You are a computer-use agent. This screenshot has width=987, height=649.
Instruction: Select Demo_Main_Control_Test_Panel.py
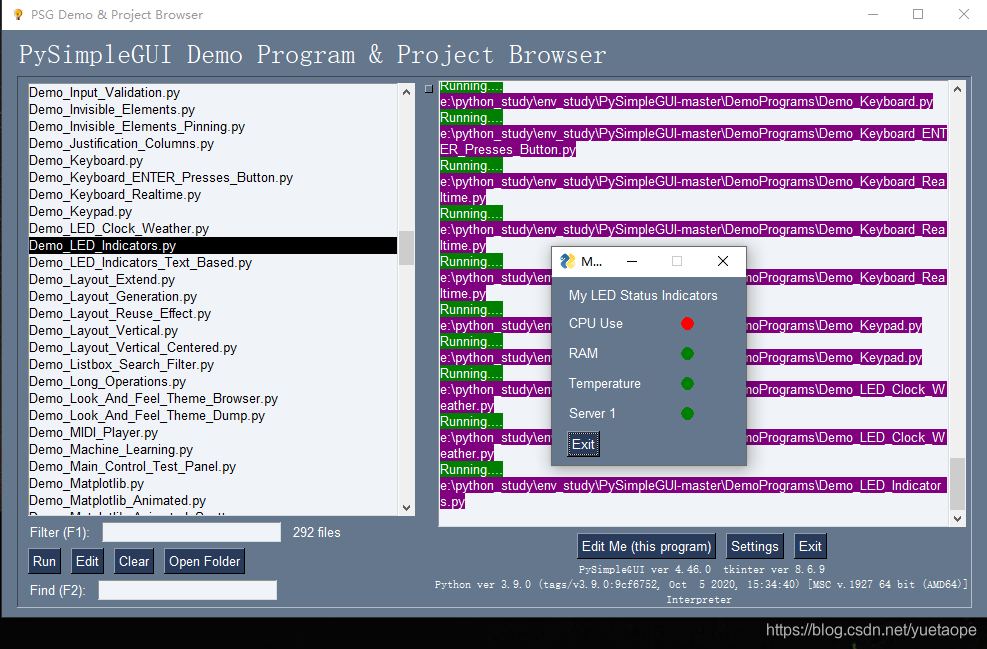(213, 466)
